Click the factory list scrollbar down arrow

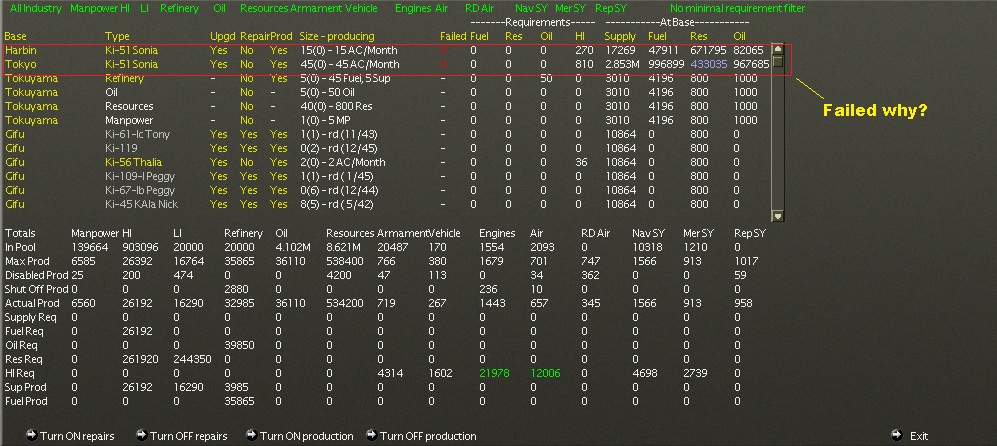[x=778, y=216]
